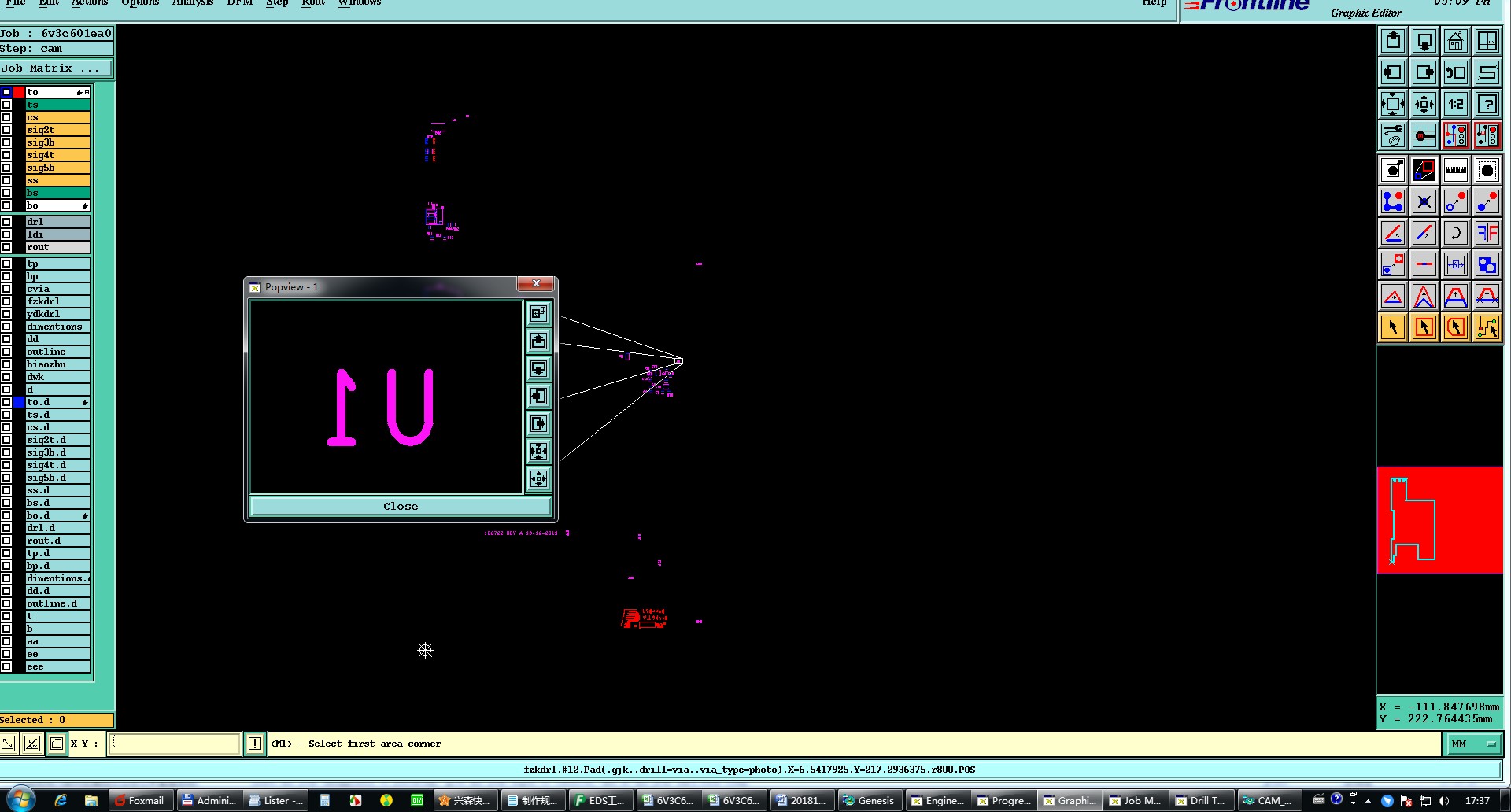Click Popview zoom in icon

click(x=538, y=451)
